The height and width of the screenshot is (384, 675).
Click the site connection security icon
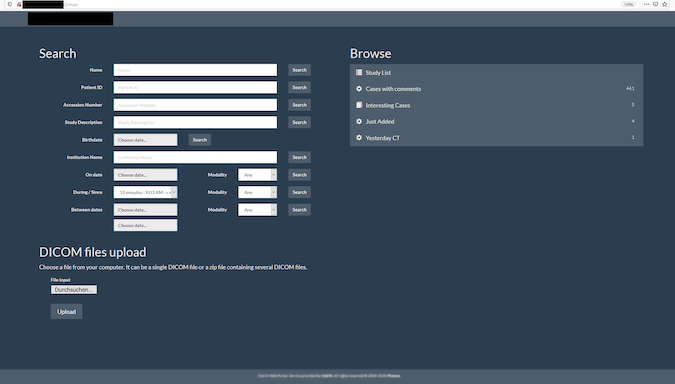pyautogui.click(x=19, y=4)
